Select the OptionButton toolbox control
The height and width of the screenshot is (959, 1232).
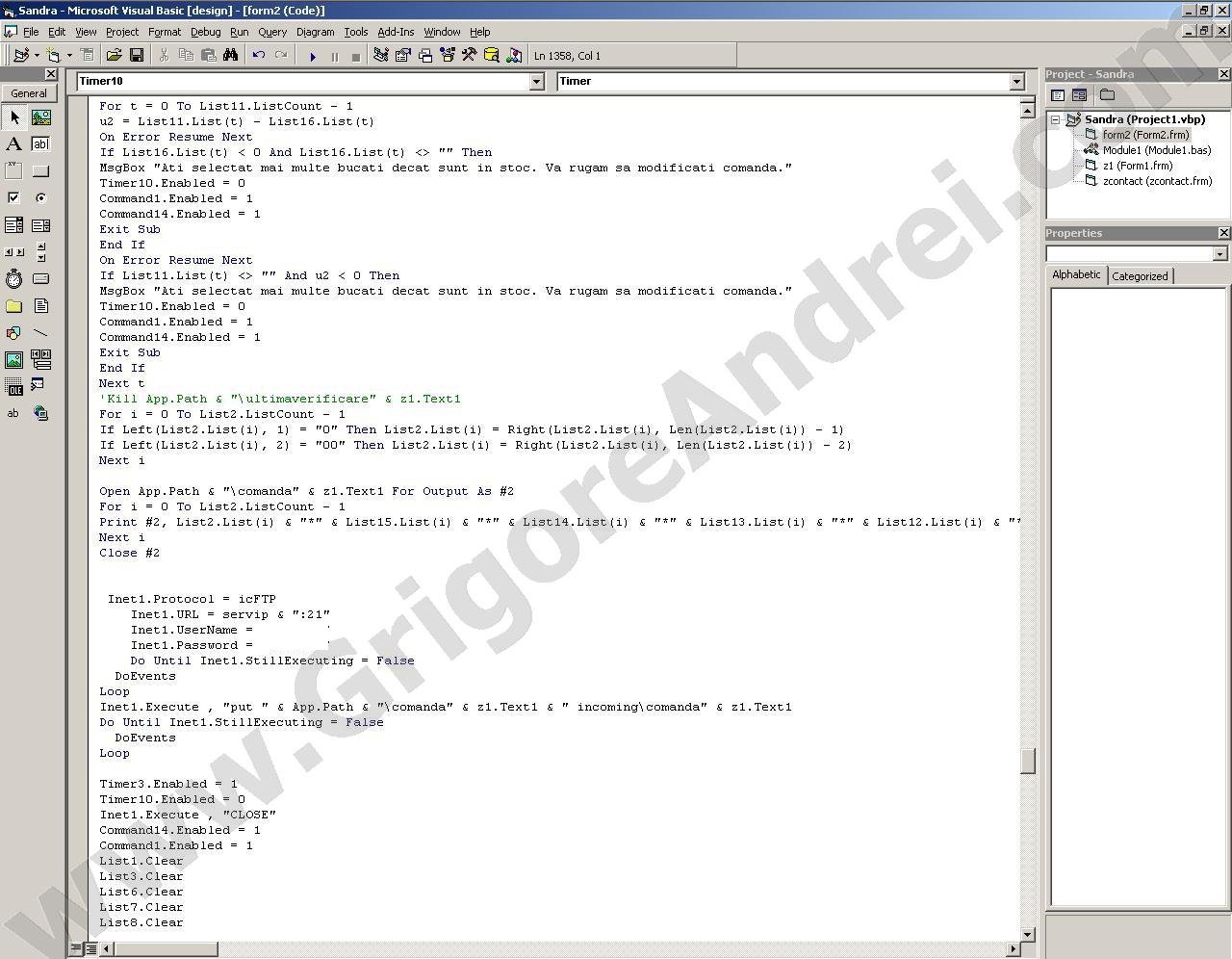pos(40,198)
